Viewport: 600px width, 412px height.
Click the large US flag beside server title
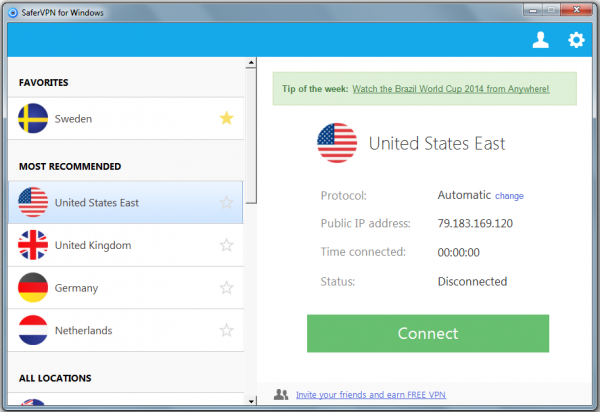pyautogui.click(x=337, y=143)
